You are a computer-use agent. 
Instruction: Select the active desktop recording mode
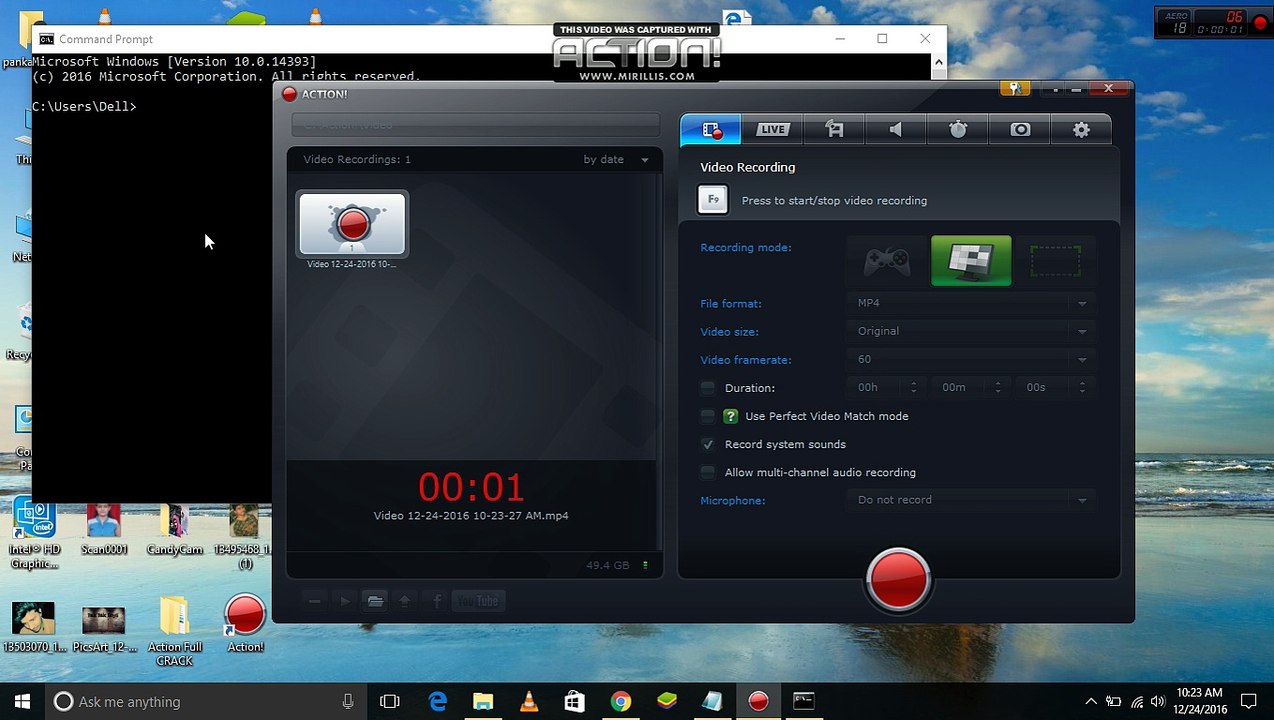click(971, 261)
